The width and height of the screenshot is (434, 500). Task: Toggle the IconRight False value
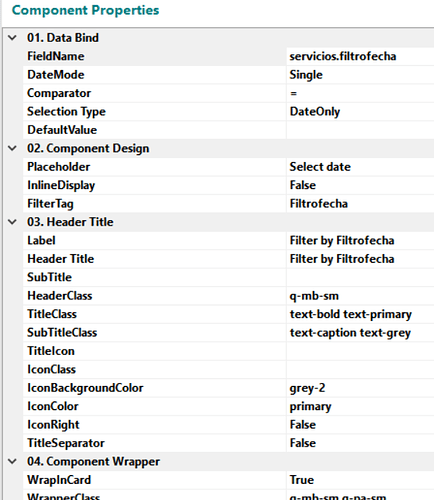tap(360, 425)
